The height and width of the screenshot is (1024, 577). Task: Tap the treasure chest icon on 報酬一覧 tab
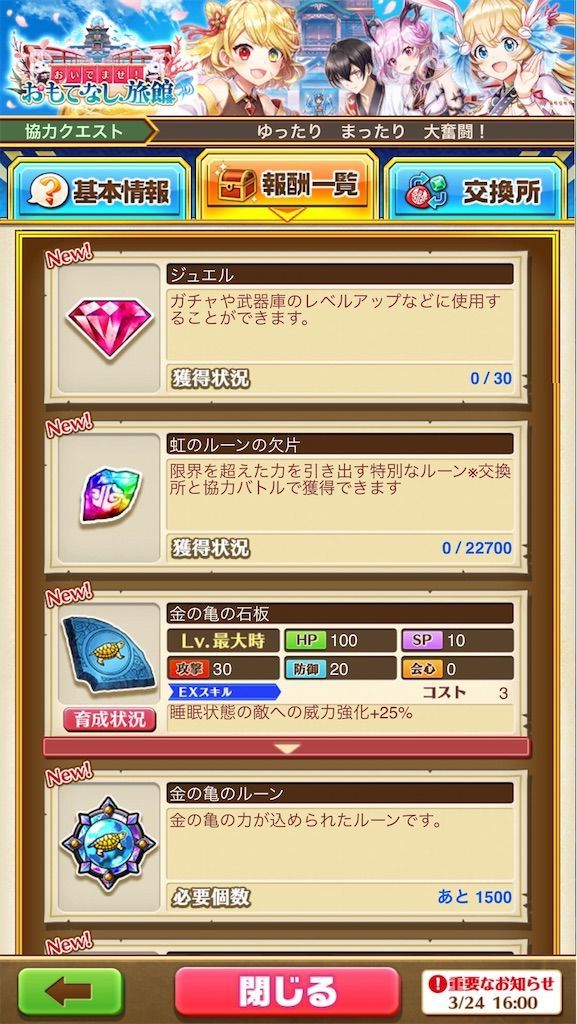pos(236,186)
